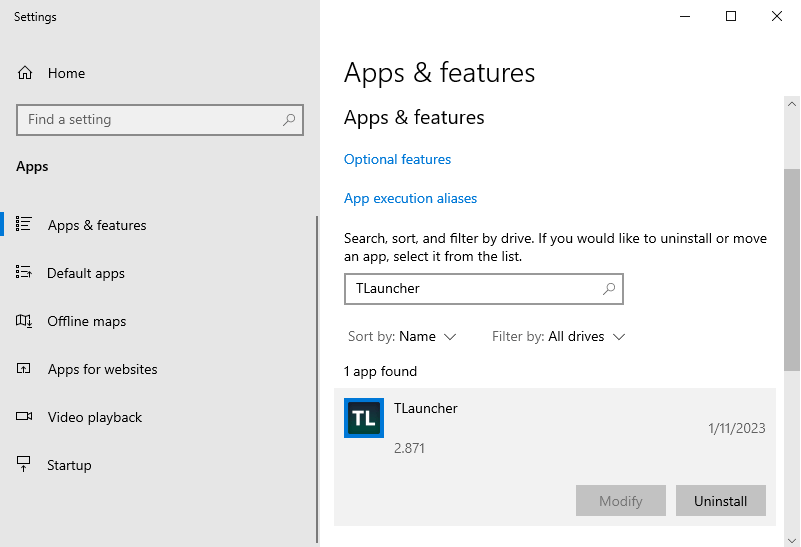Click the vertical scrollbar thumb
801x547 pixels.
[792, 270]
